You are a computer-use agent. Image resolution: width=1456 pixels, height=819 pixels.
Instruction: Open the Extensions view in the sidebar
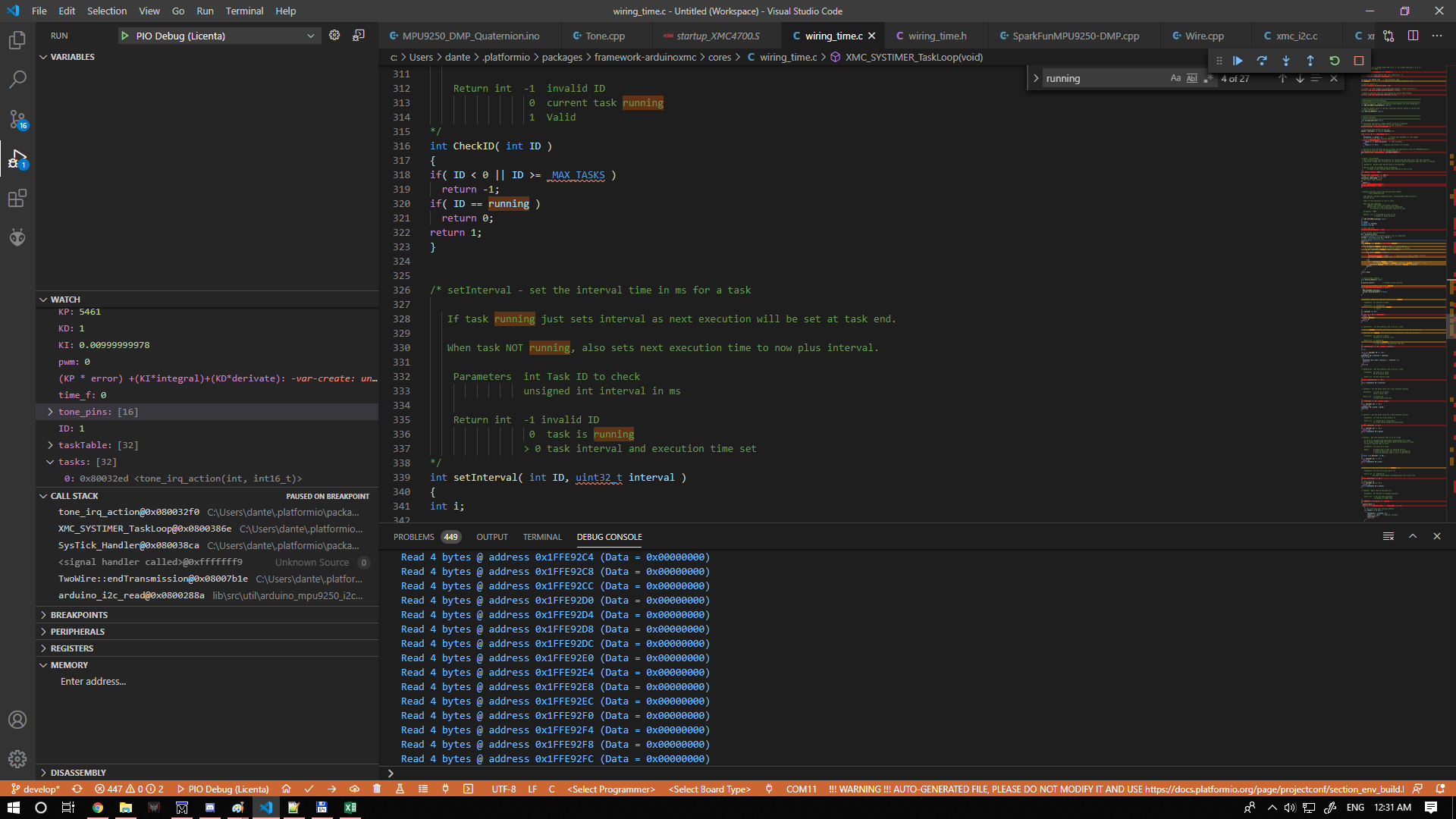[x=17, y=198]
